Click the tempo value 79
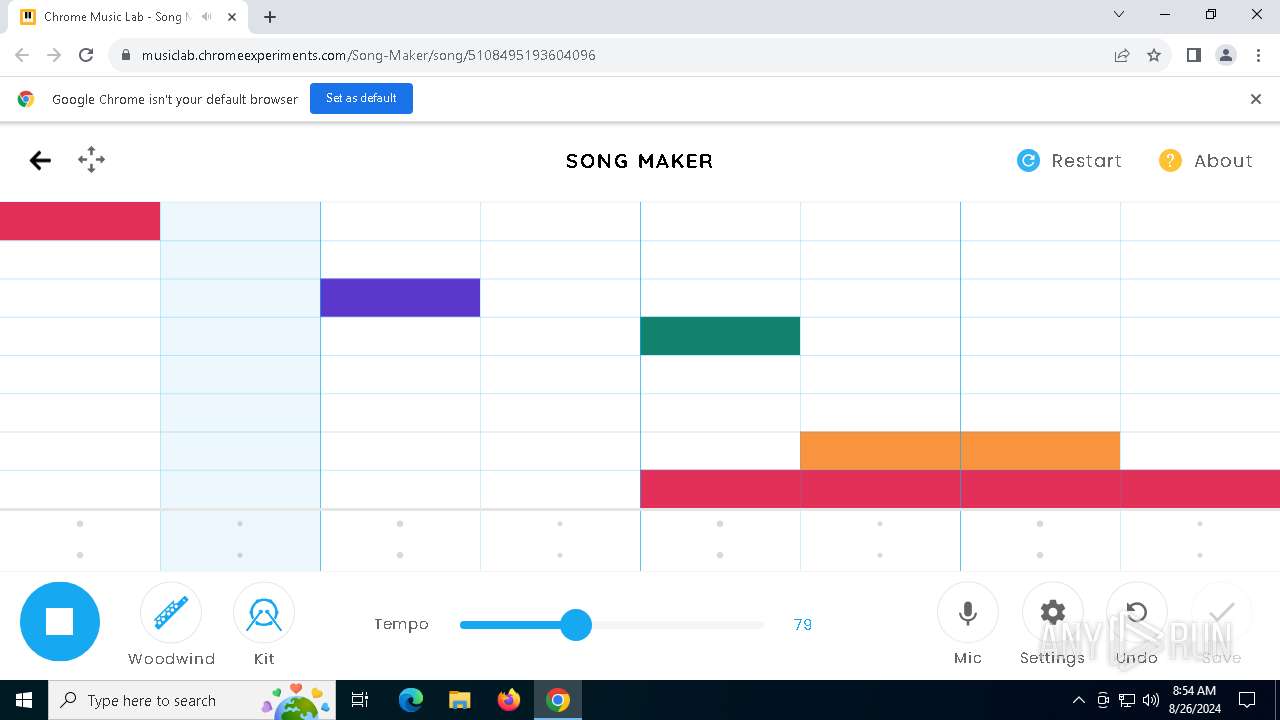This screenshot has width=1280, height=720. [803, 625]
